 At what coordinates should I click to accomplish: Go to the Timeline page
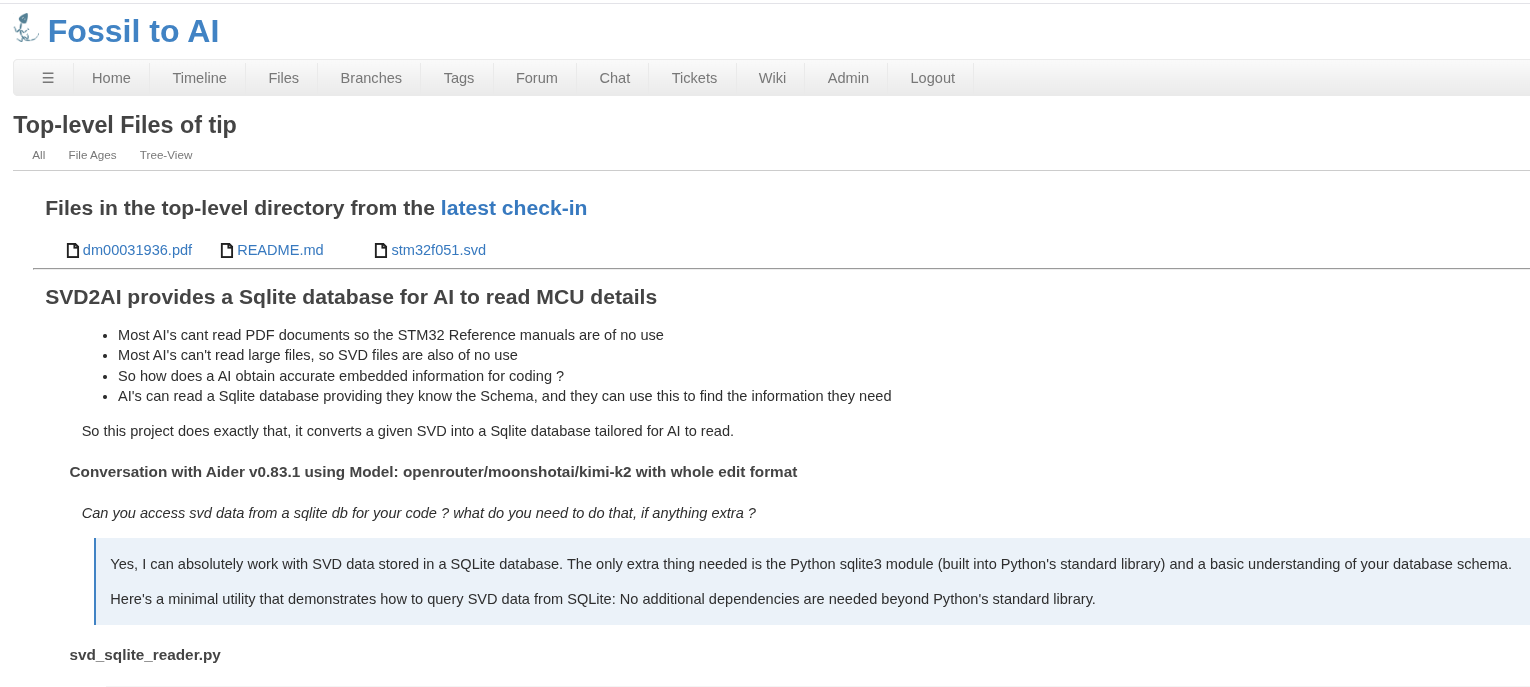click(199, 78)
